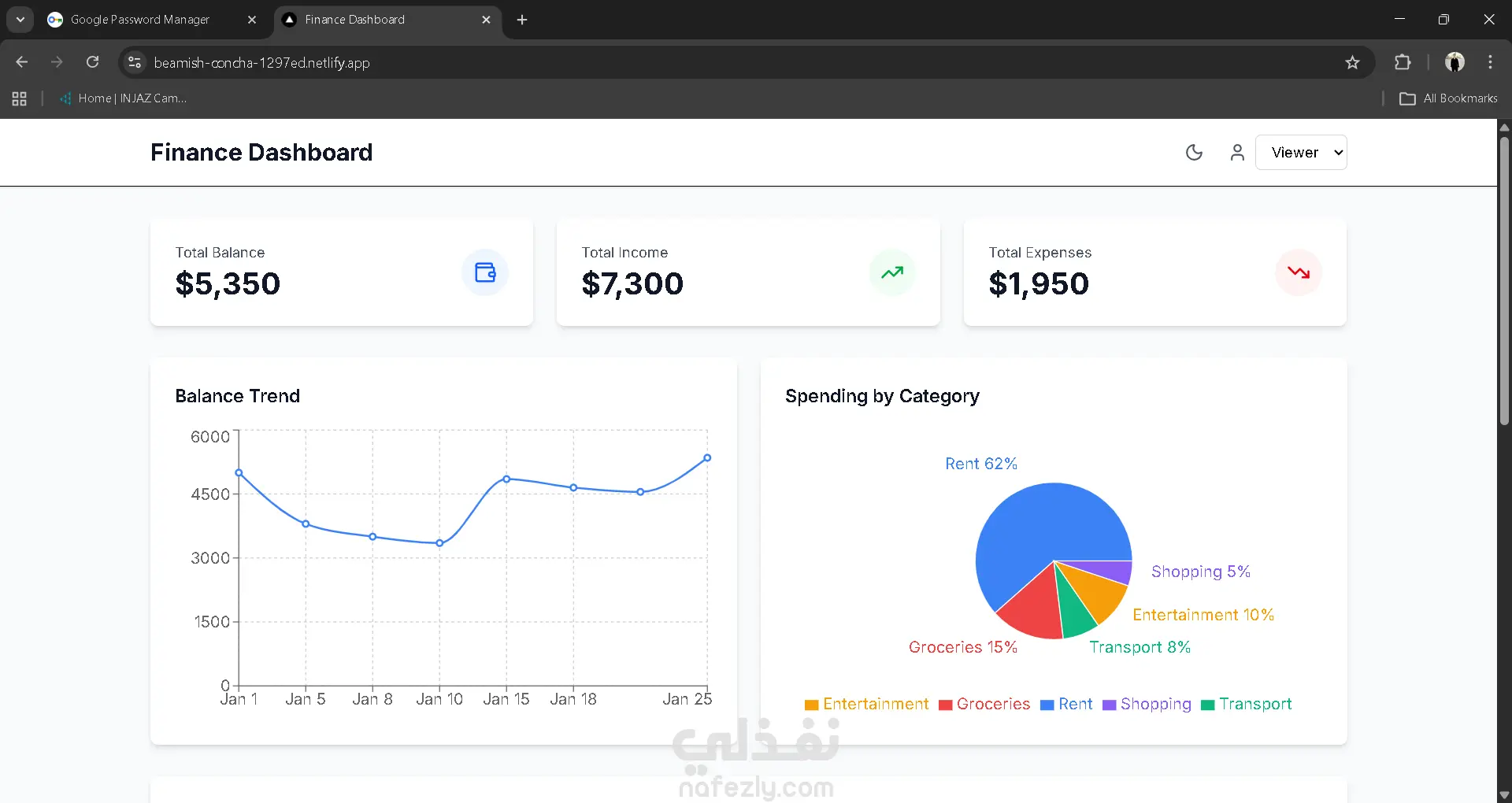
Task: Click the wallet icon on Total Balance
Action: pyautogui.click(x=485, y=272)
